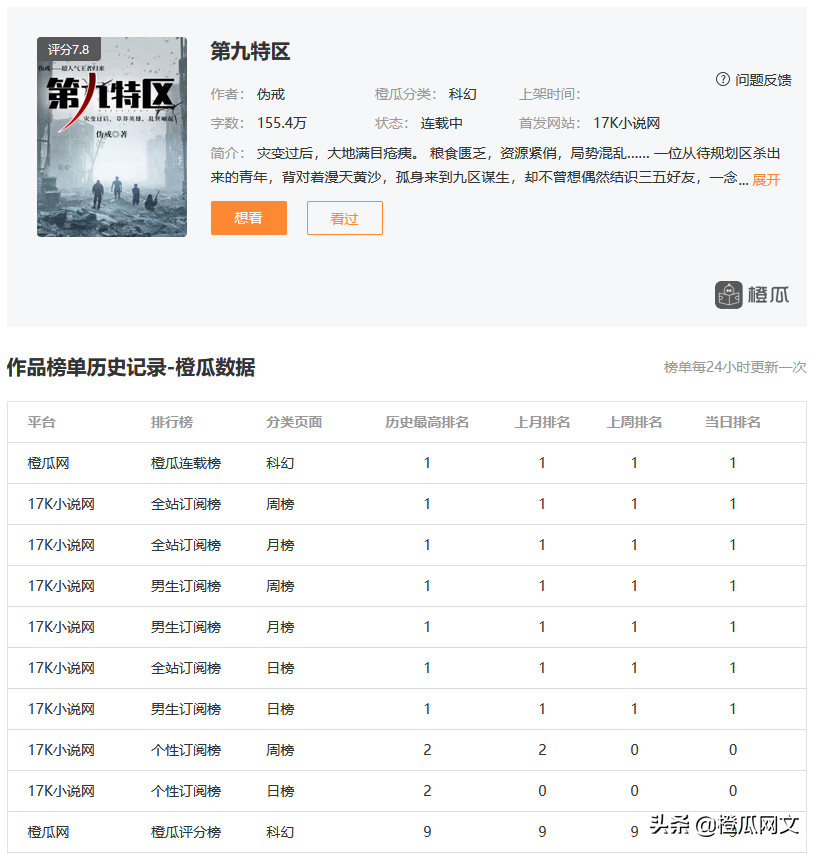Click the 排行榜 column header
818x854 pixels.
172,422
